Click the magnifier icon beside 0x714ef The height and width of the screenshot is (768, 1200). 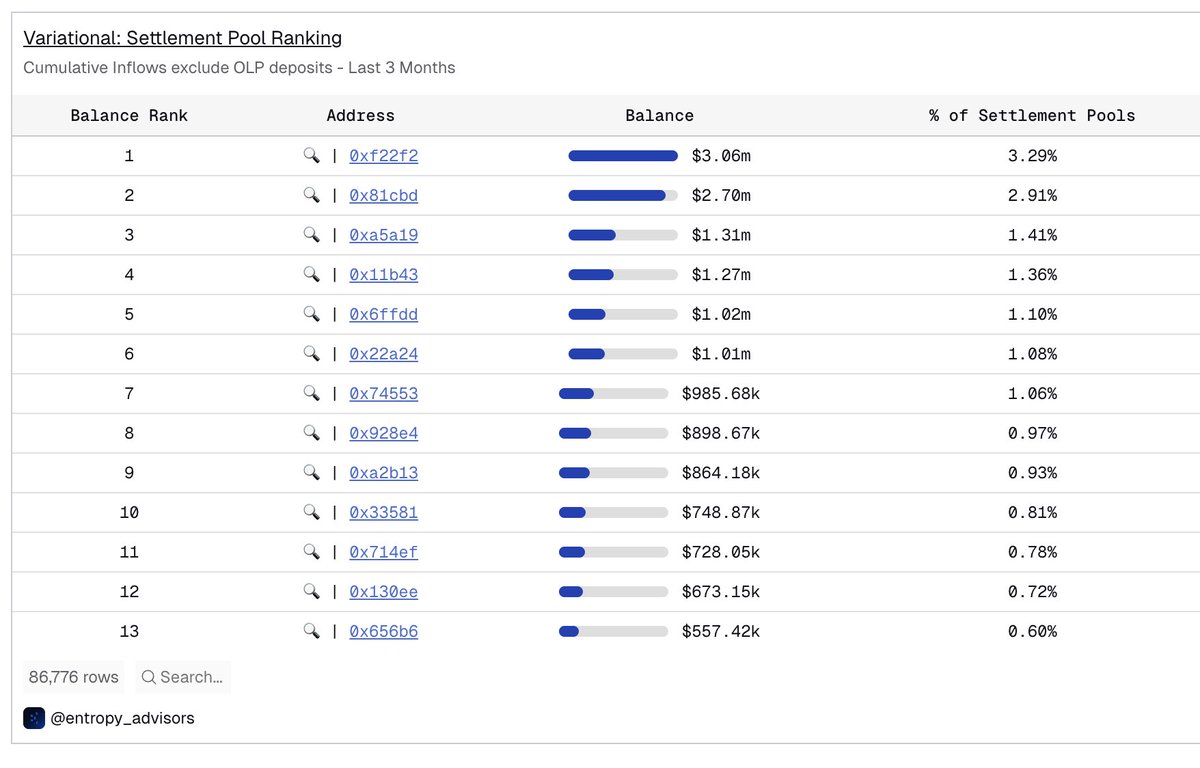click(311, 552)
